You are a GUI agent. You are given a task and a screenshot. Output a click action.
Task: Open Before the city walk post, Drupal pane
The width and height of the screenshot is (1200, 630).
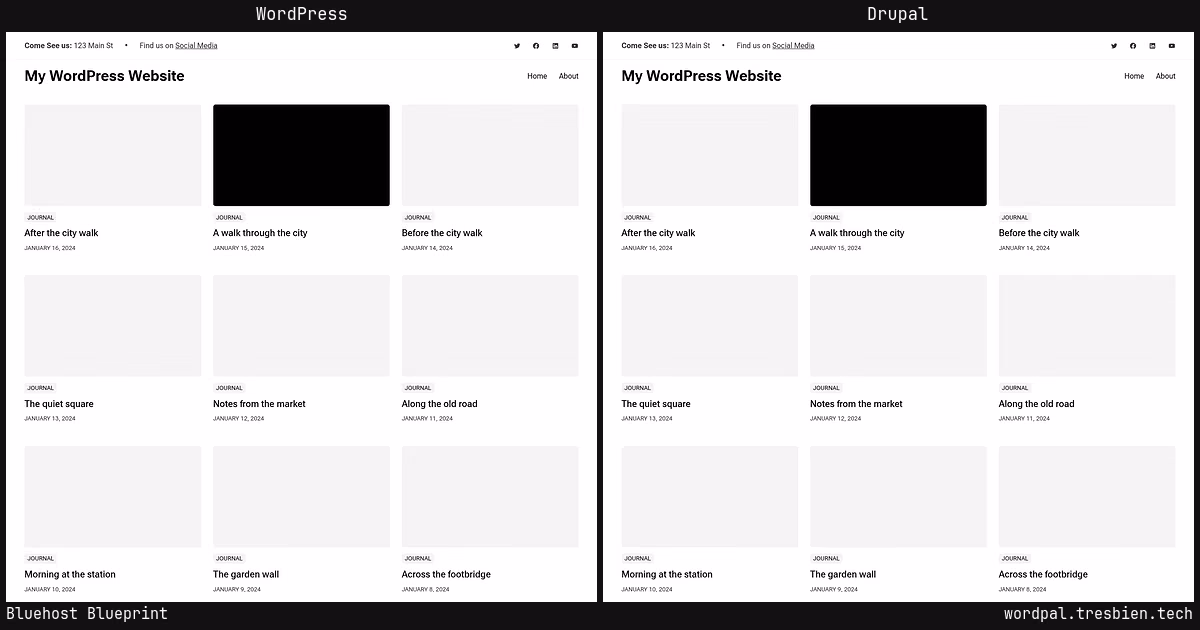1039,233
